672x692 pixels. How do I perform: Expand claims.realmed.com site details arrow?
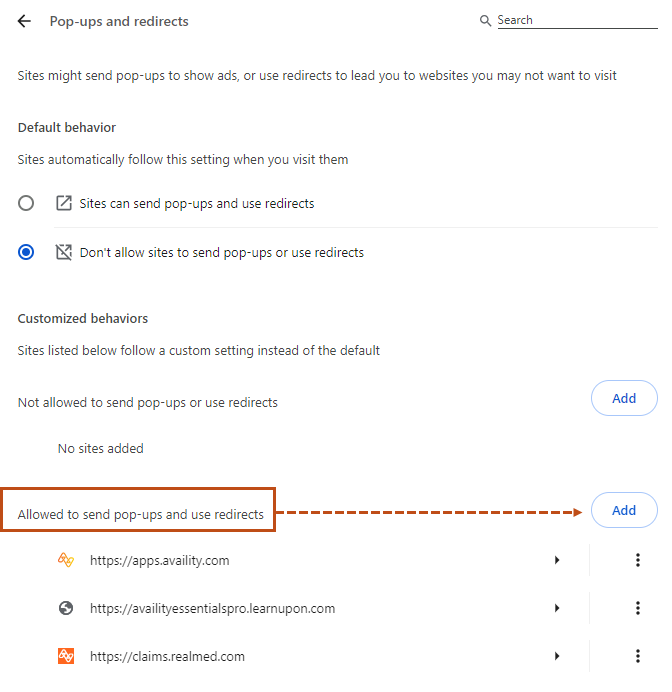pos(557,656)
